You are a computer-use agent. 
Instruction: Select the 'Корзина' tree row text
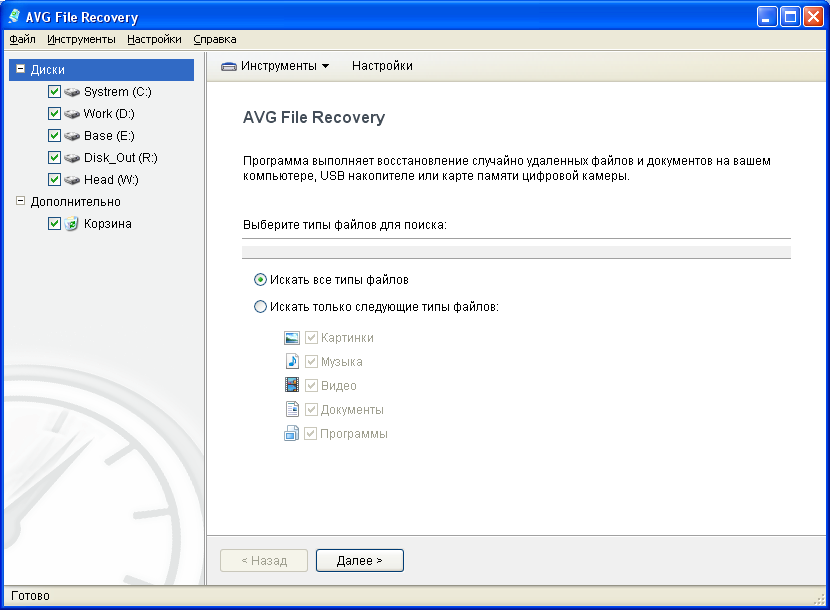coord(107,223)
